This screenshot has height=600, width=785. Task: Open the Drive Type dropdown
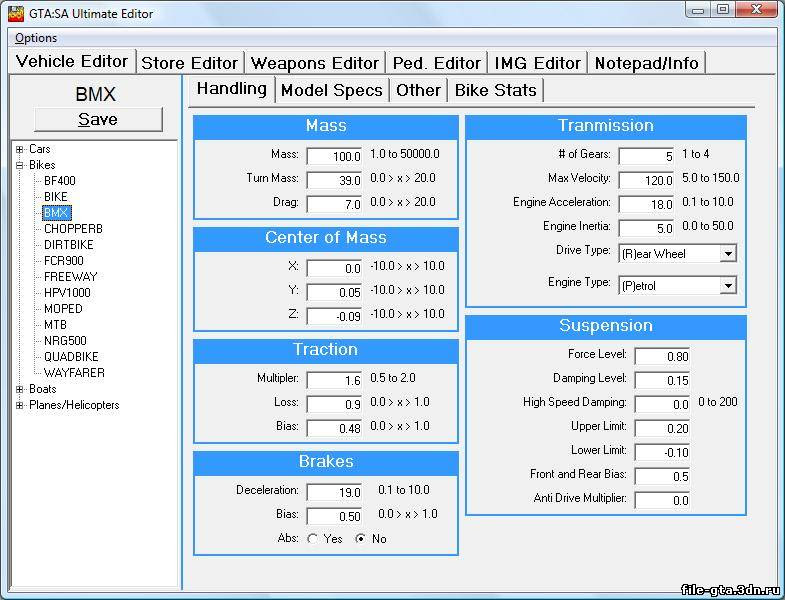click(728, 254)
